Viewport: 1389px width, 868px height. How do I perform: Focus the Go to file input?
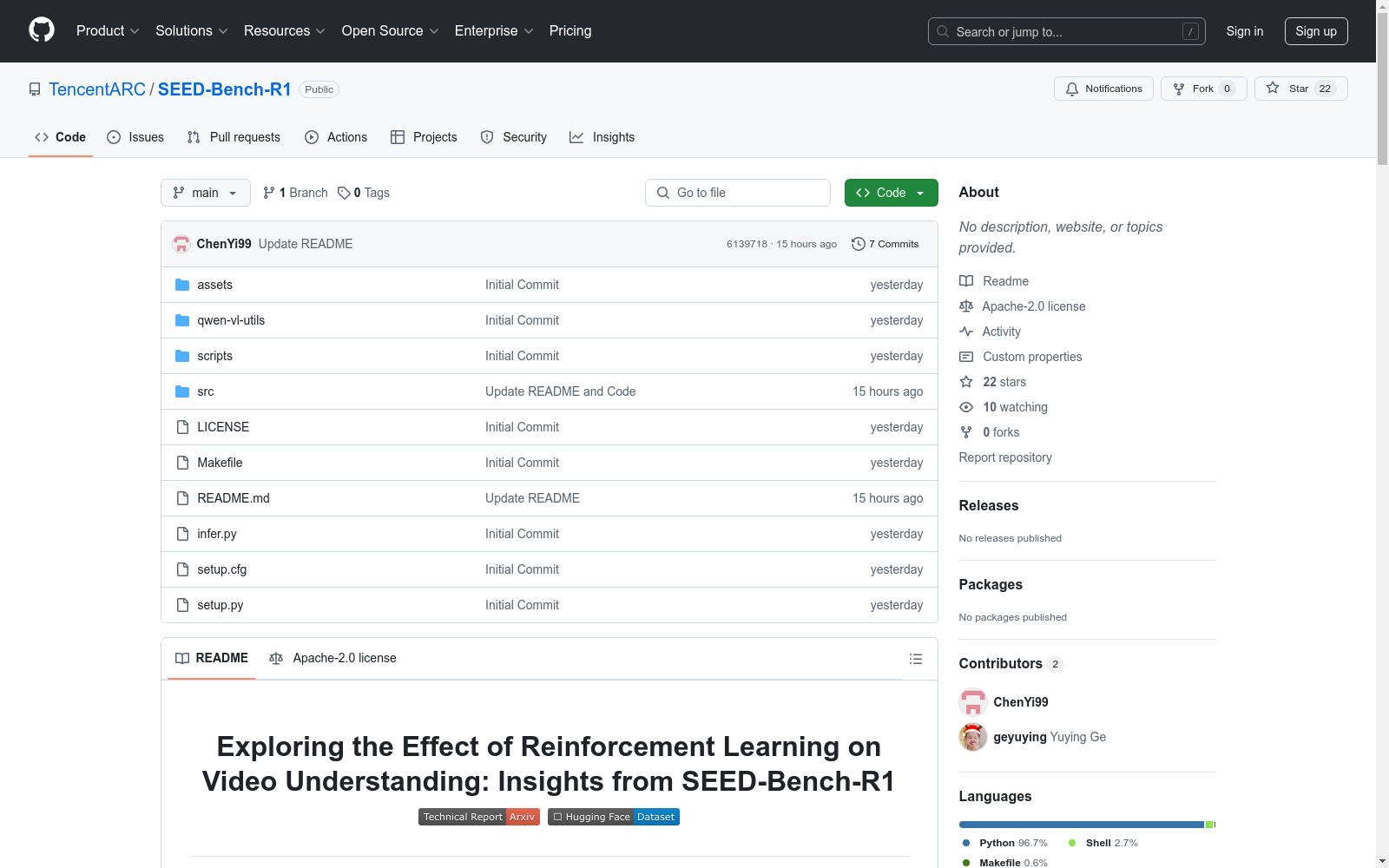(x=738, y=193)
